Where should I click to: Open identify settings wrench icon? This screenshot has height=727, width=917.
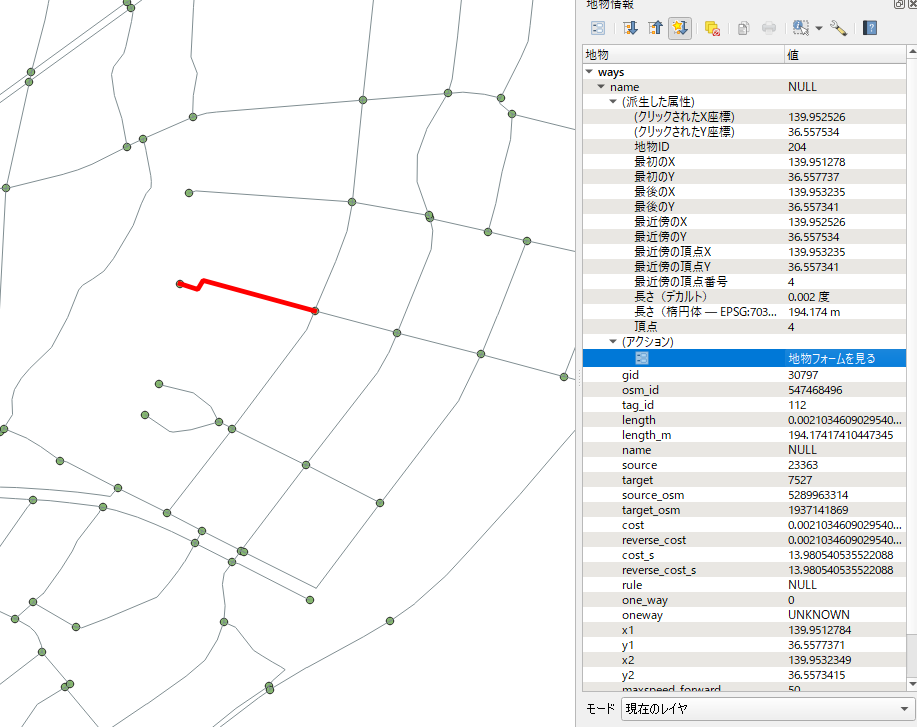(x=838, y=29)
